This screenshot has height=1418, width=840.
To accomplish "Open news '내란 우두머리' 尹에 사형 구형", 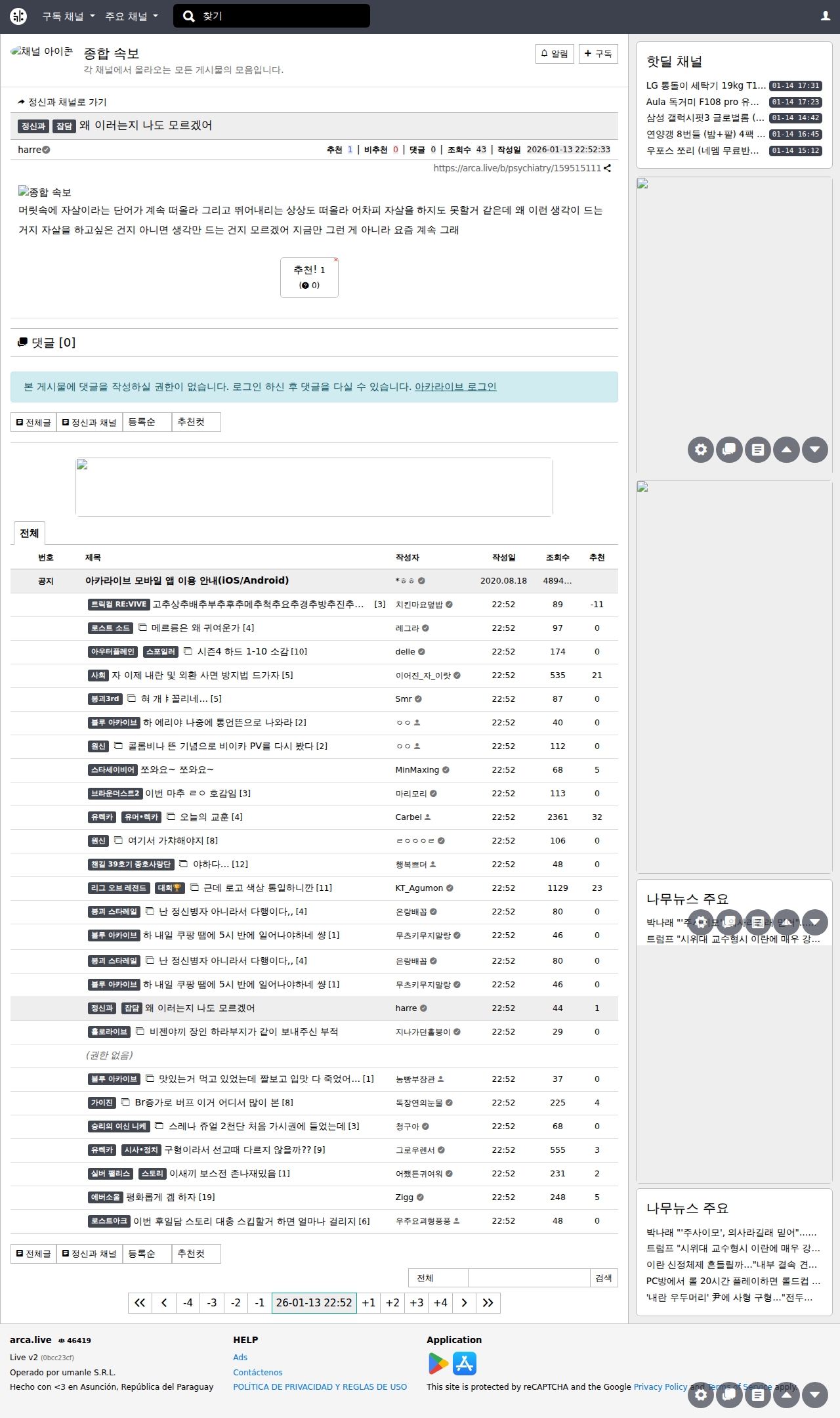I will click(x=729, y=1297).
